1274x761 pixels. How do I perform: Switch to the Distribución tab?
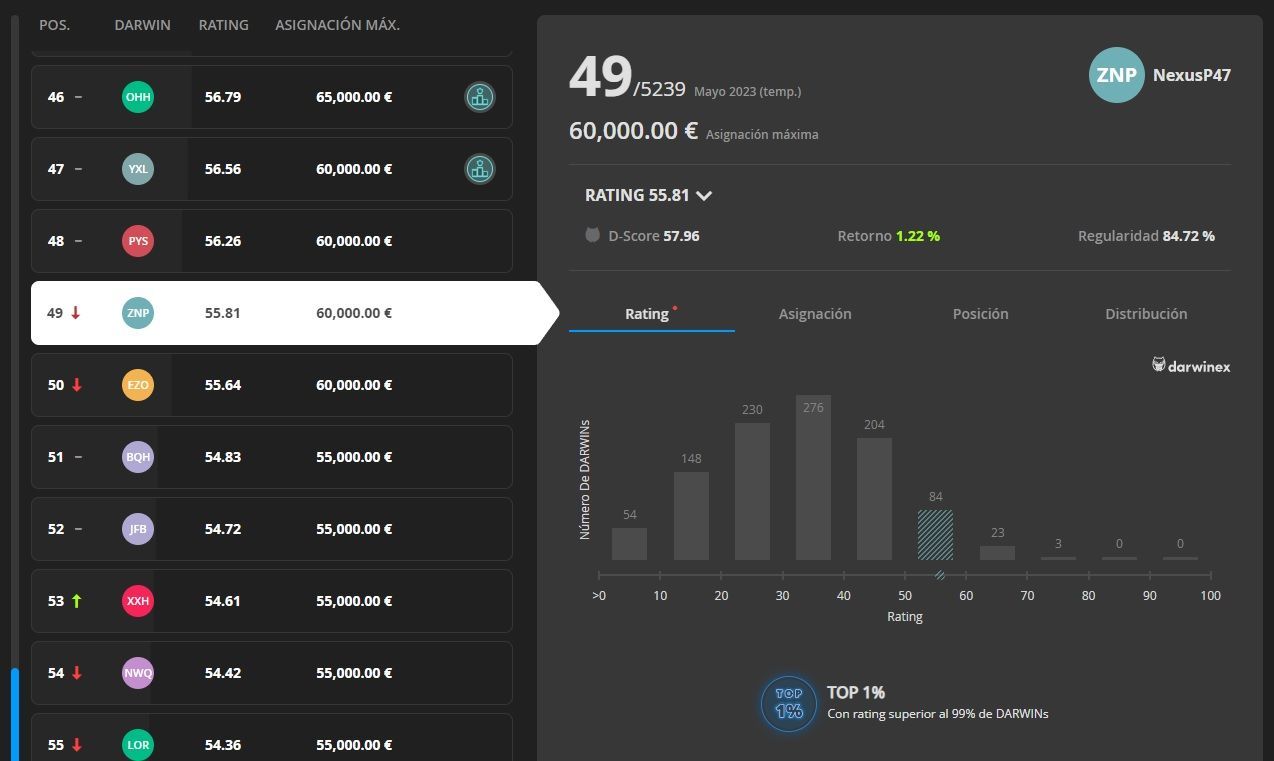[x=1146, y=313]
